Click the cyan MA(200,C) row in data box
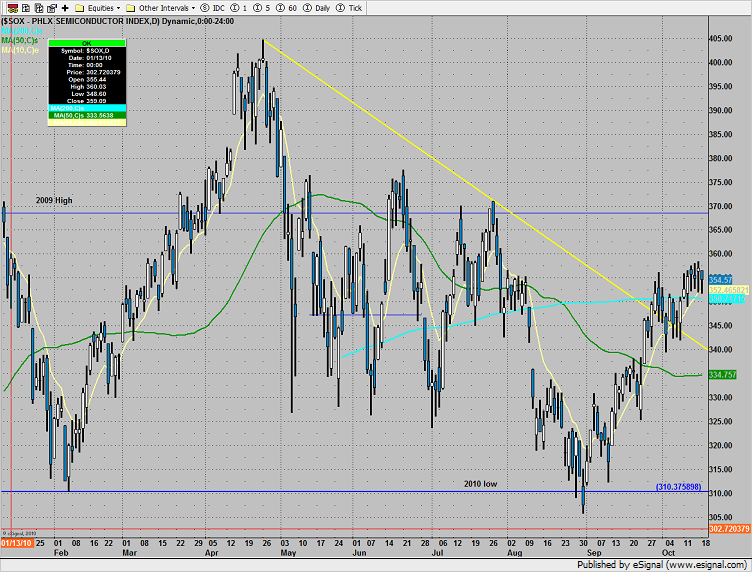The image size is (752, 572). pos(86,107)
